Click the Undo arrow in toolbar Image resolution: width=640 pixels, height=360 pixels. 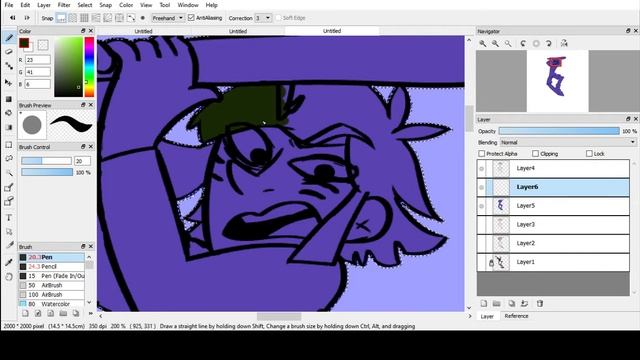[x=13, y=18]
